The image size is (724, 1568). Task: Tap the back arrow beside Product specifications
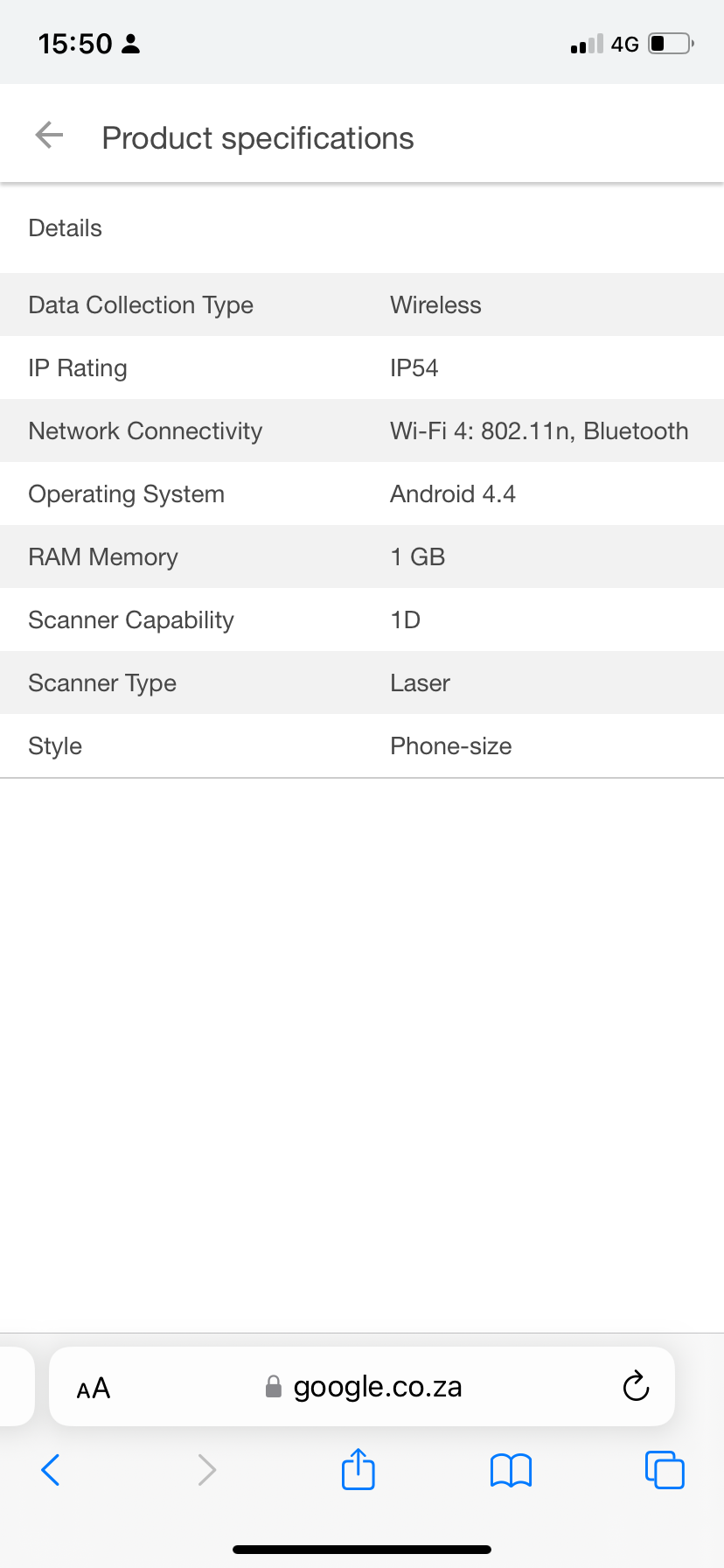(49, 136)
